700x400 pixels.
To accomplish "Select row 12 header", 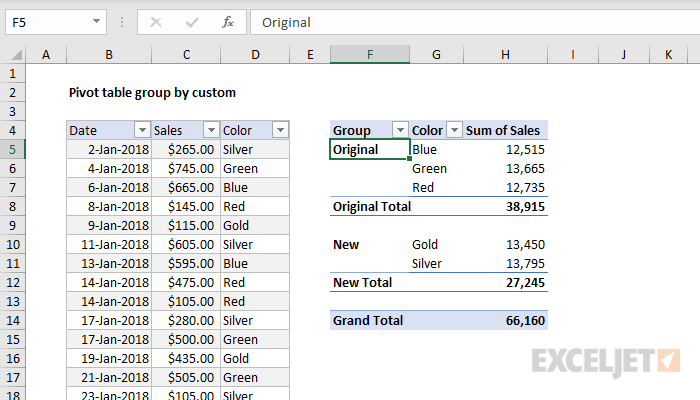I will click(x=12, y=282).
